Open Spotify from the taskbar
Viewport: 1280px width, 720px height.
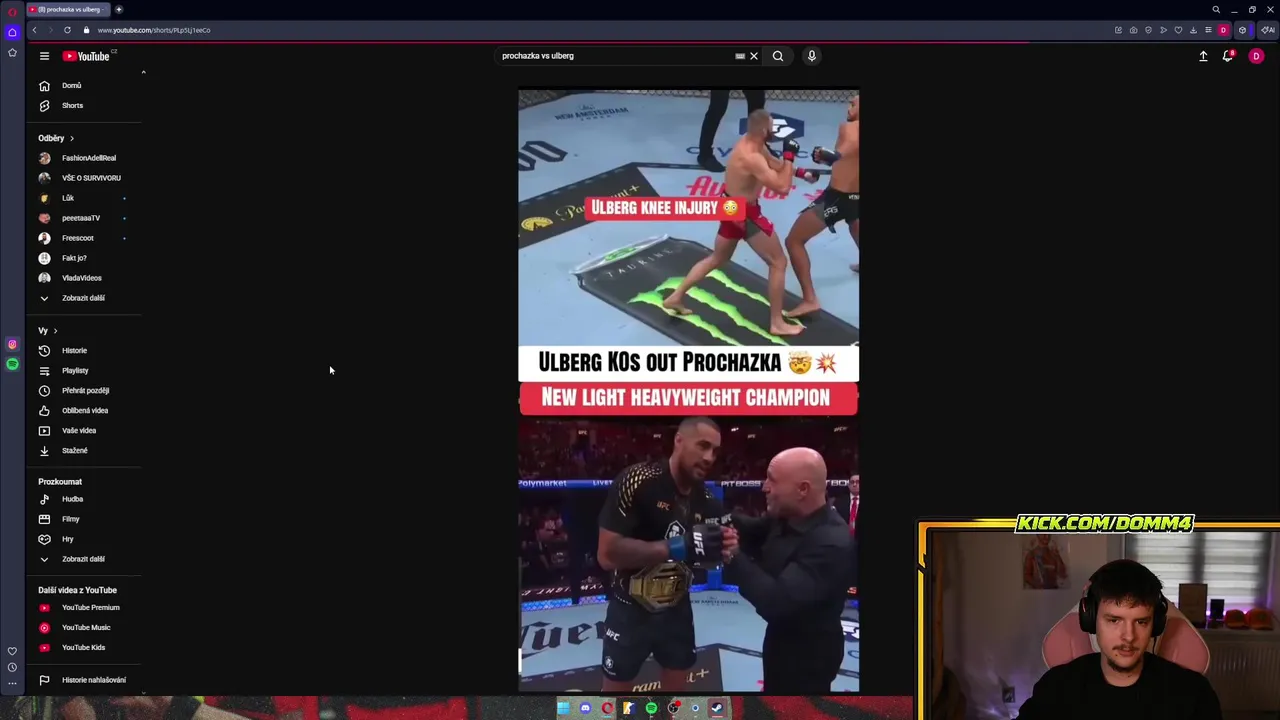651,709
